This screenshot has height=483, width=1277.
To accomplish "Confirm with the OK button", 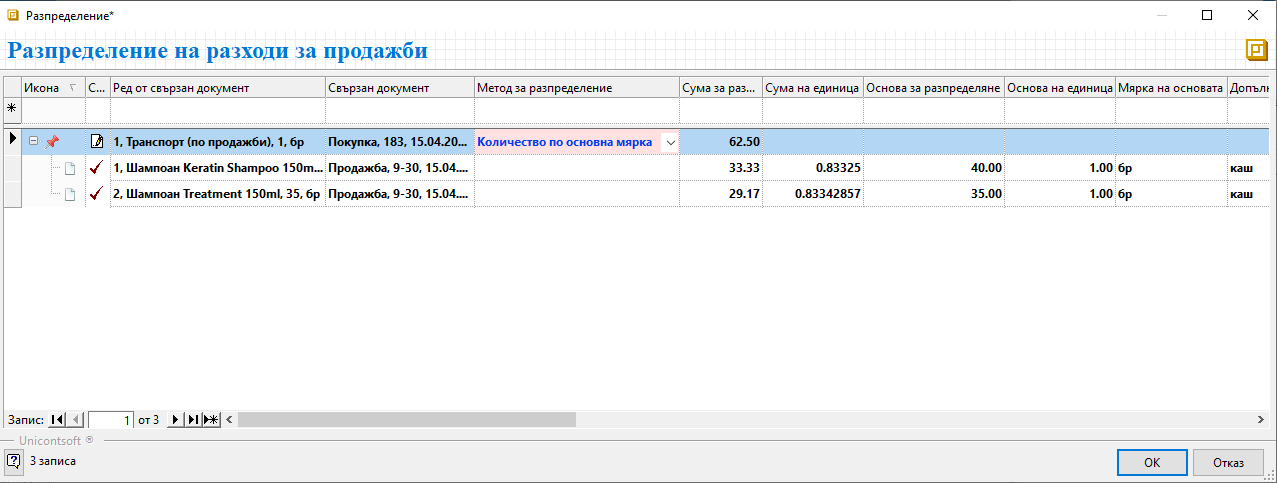I will click(1151, 462).
